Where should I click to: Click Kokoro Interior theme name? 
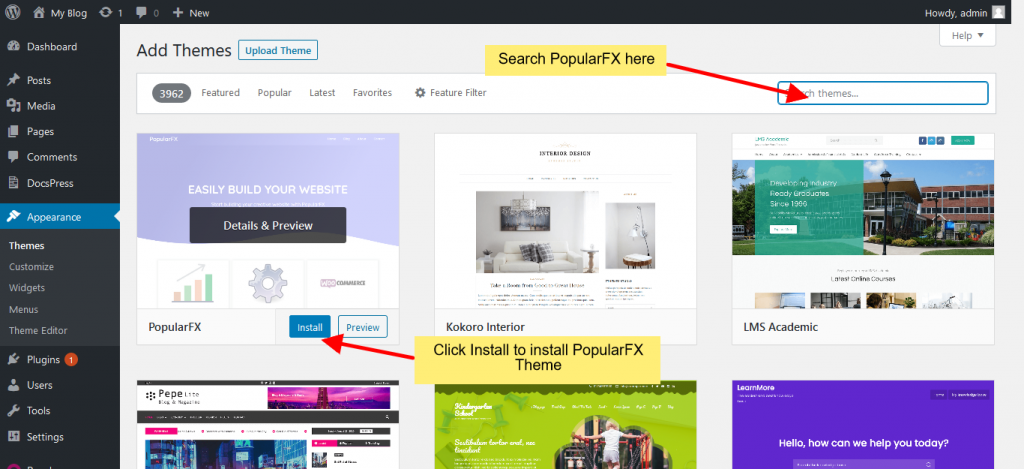point(485,327)
